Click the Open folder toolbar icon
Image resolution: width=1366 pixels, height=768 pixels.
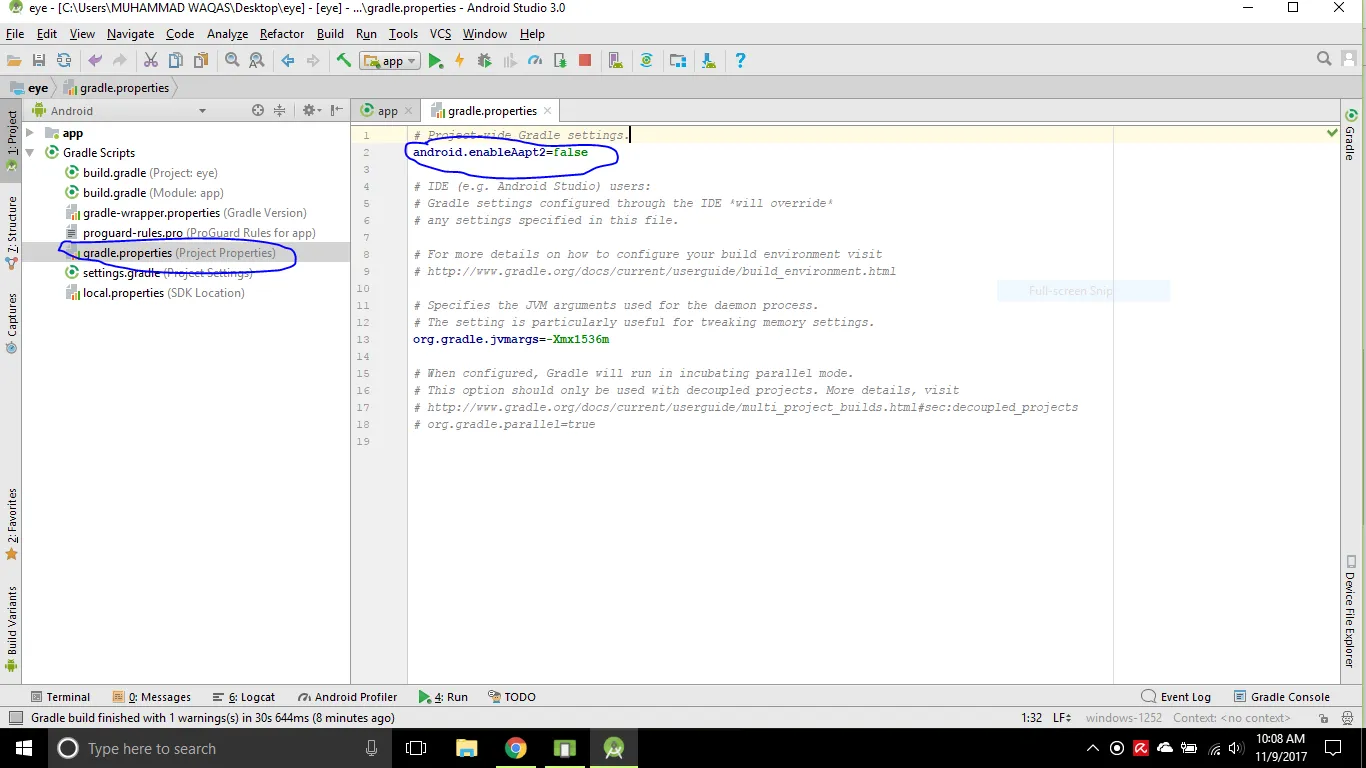[14, 61]
